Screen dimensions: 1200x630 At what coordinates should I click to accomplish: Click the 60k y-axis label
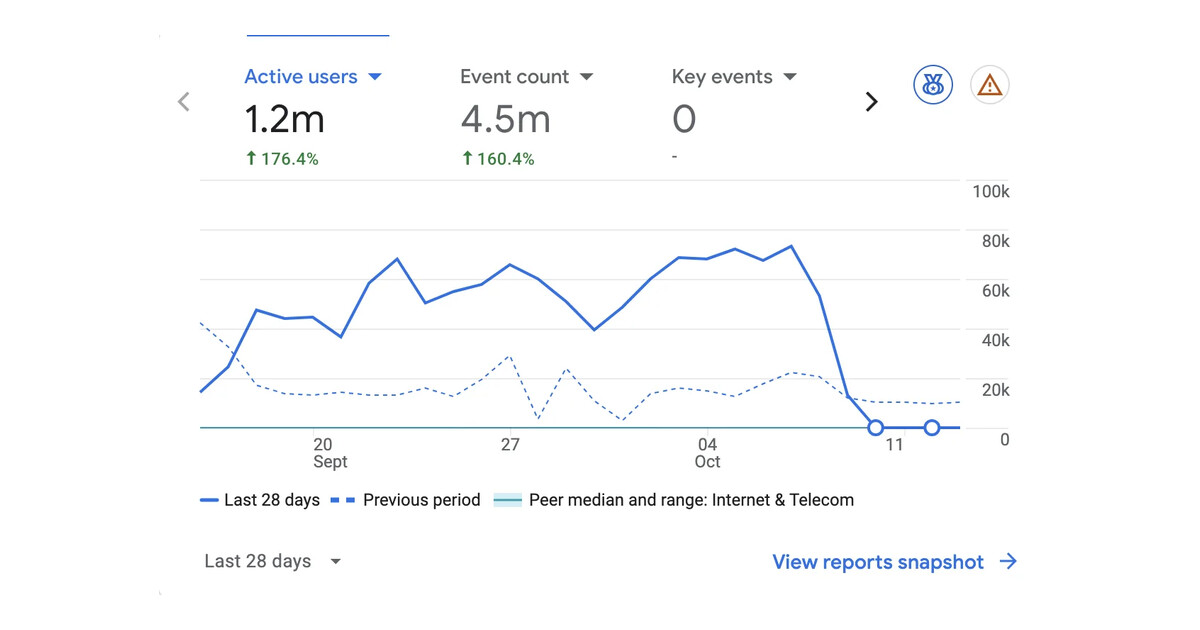point(995,291)
